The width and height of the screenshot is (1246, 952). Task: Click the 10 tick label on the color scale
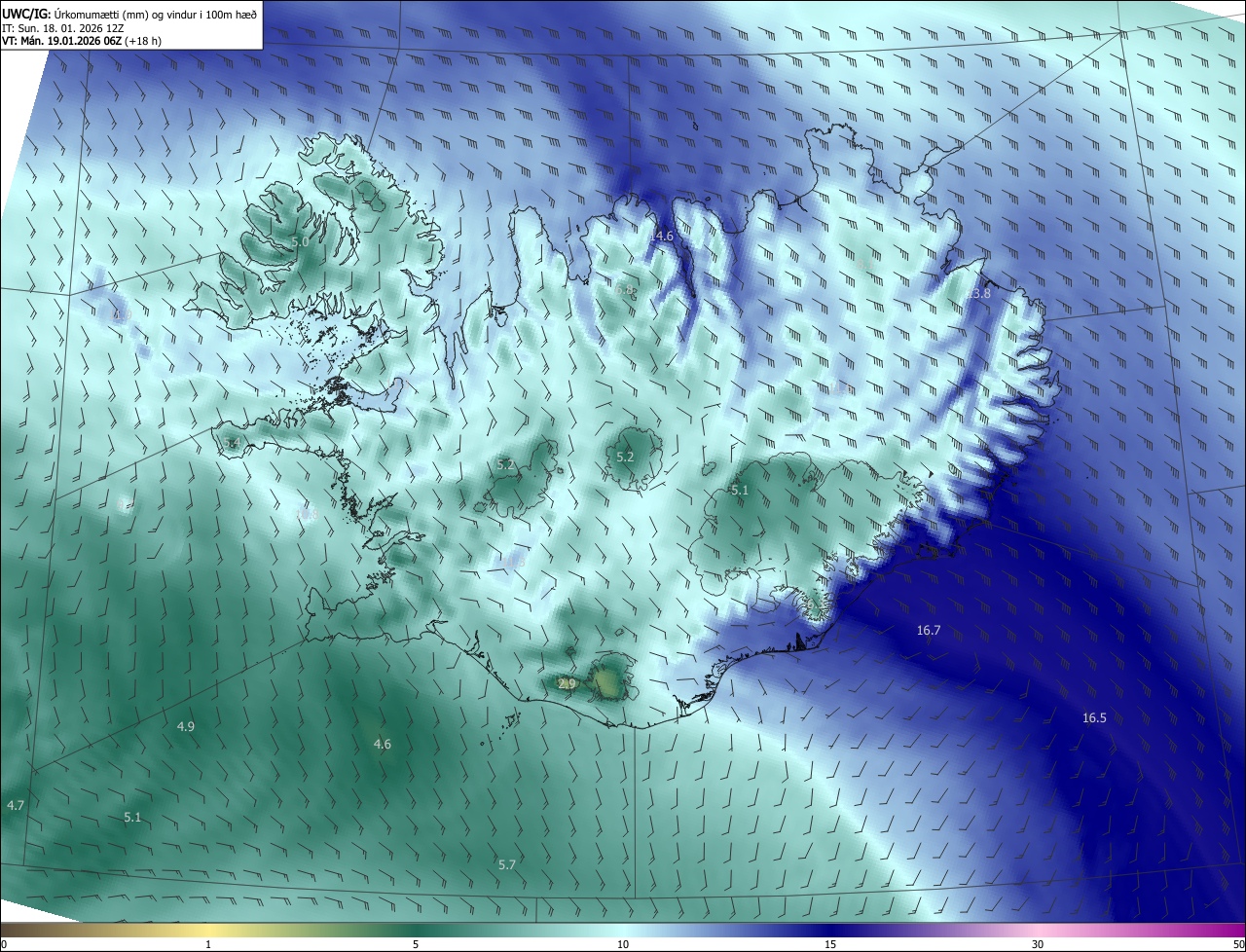tap(623, 944)
